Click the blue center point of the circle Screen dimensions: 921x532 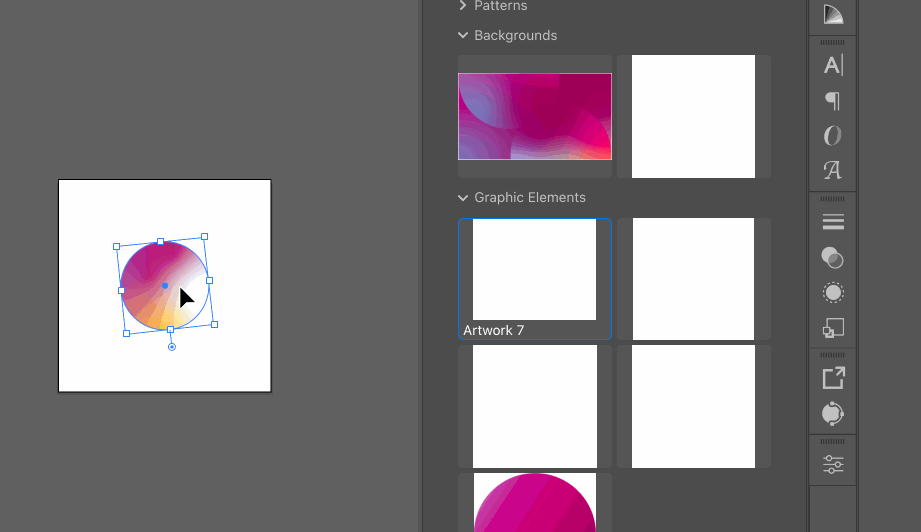click(x=165, y=286)
